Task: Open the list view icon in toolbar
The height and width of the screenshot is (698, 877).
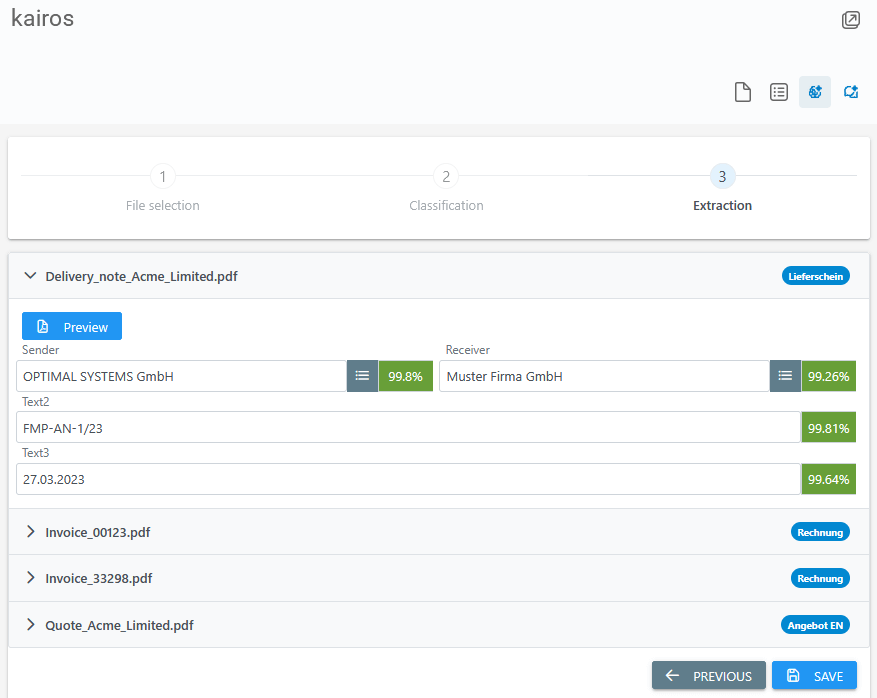Action: tap(779, 92)
